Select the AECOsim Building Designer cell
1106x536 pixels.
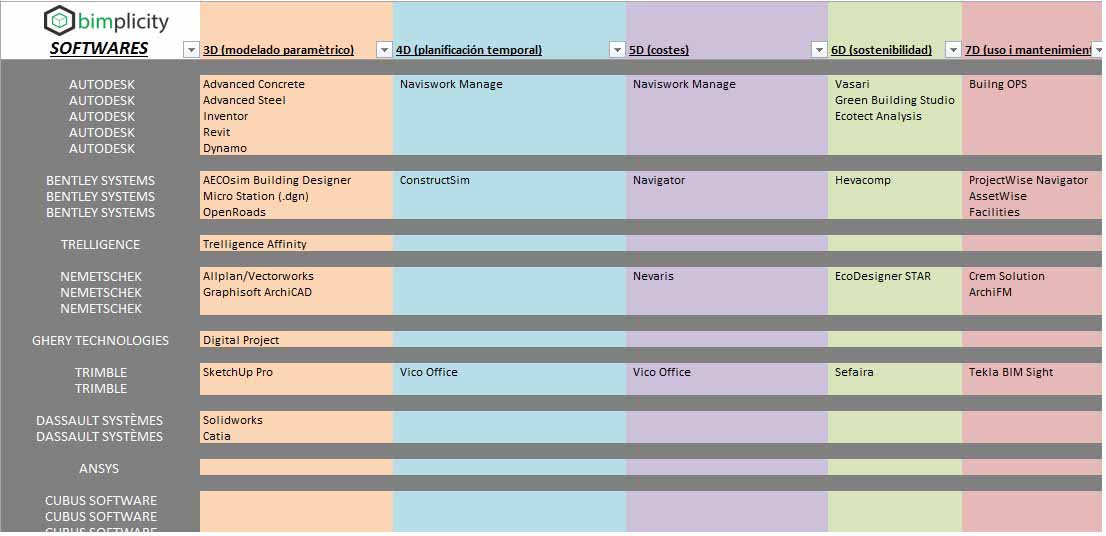tap(276, 180)
